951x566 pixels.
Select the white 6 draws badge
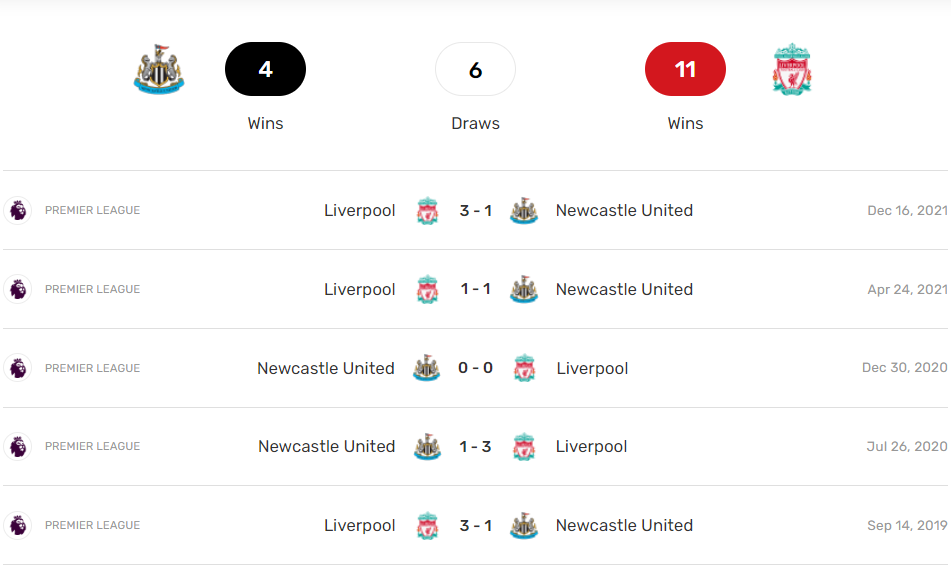pyautogui.click(x=475, y=70)
